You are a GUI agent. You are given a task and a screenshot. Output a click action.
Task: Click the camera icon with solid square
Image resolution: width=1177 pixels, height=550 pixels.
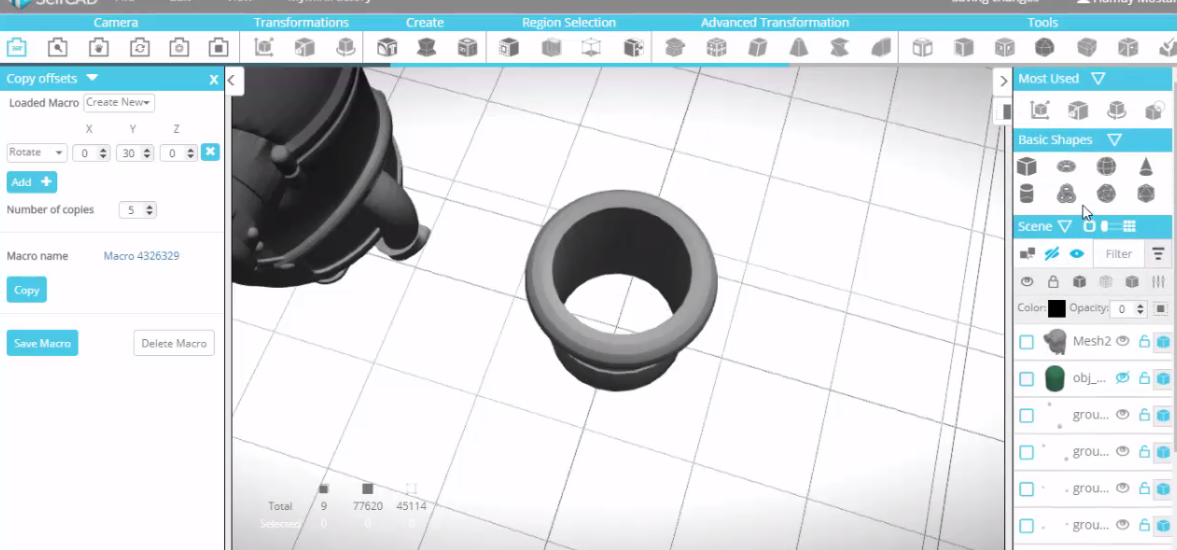pyautogui.click(x=218, y=48)
